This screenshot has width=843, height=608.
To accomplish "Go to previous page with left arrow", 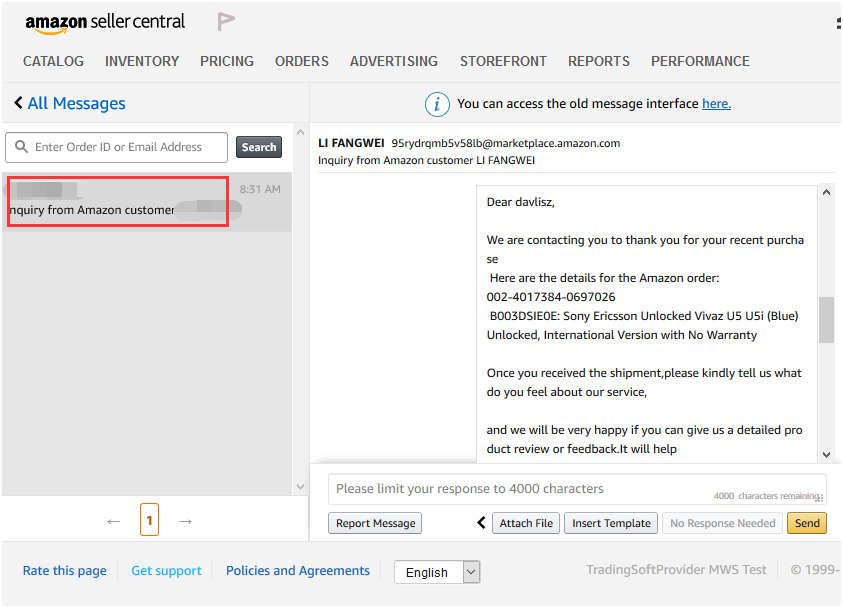I will 113,521.
